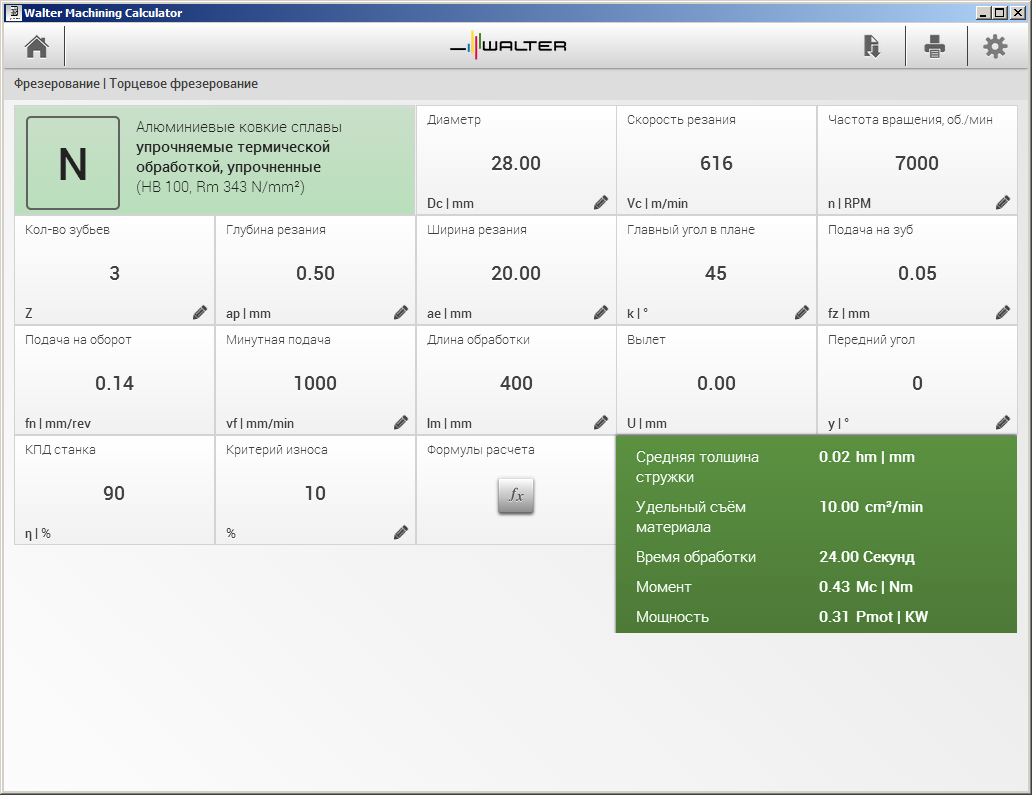
Task: Edit Критерий износа percent pencil icon
Action: point(401,532)
